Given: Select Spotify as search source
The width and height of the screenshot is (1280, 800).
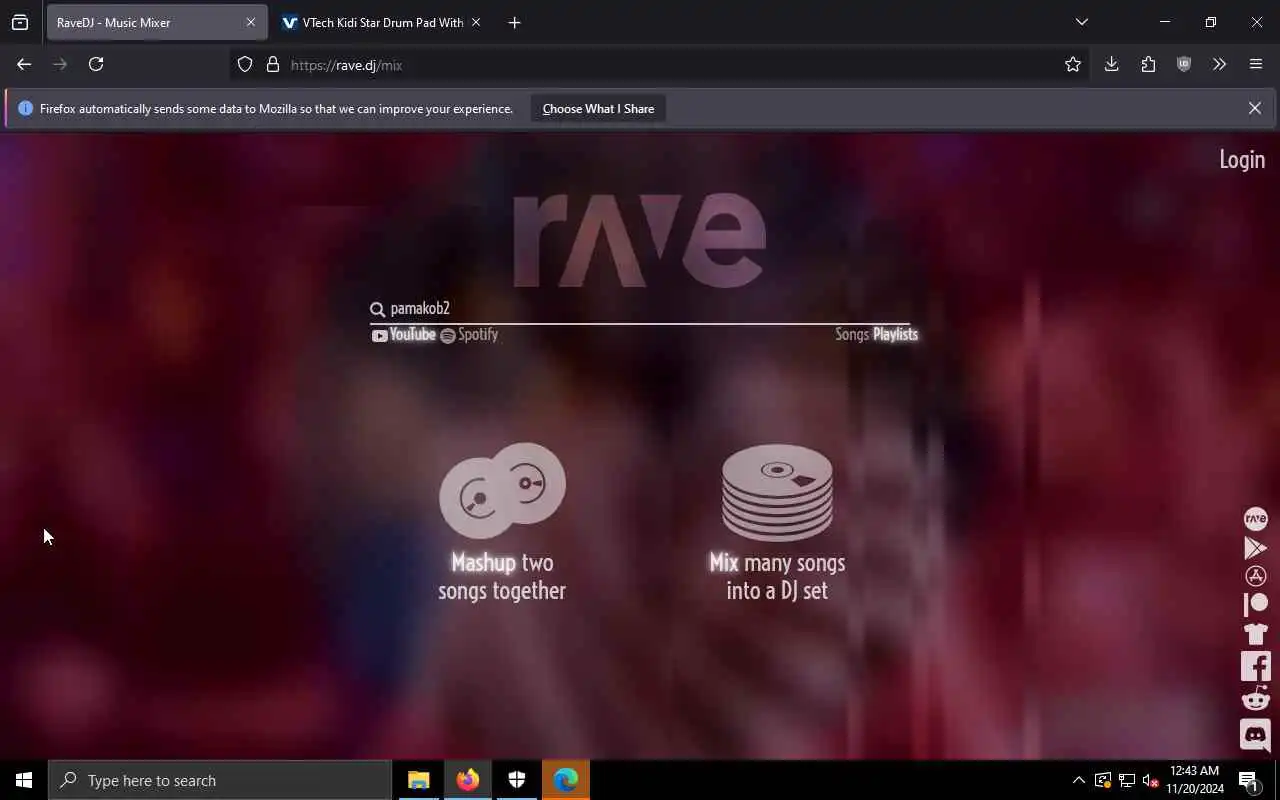Looking at the screenshot, I should click(x=469, y=335).
